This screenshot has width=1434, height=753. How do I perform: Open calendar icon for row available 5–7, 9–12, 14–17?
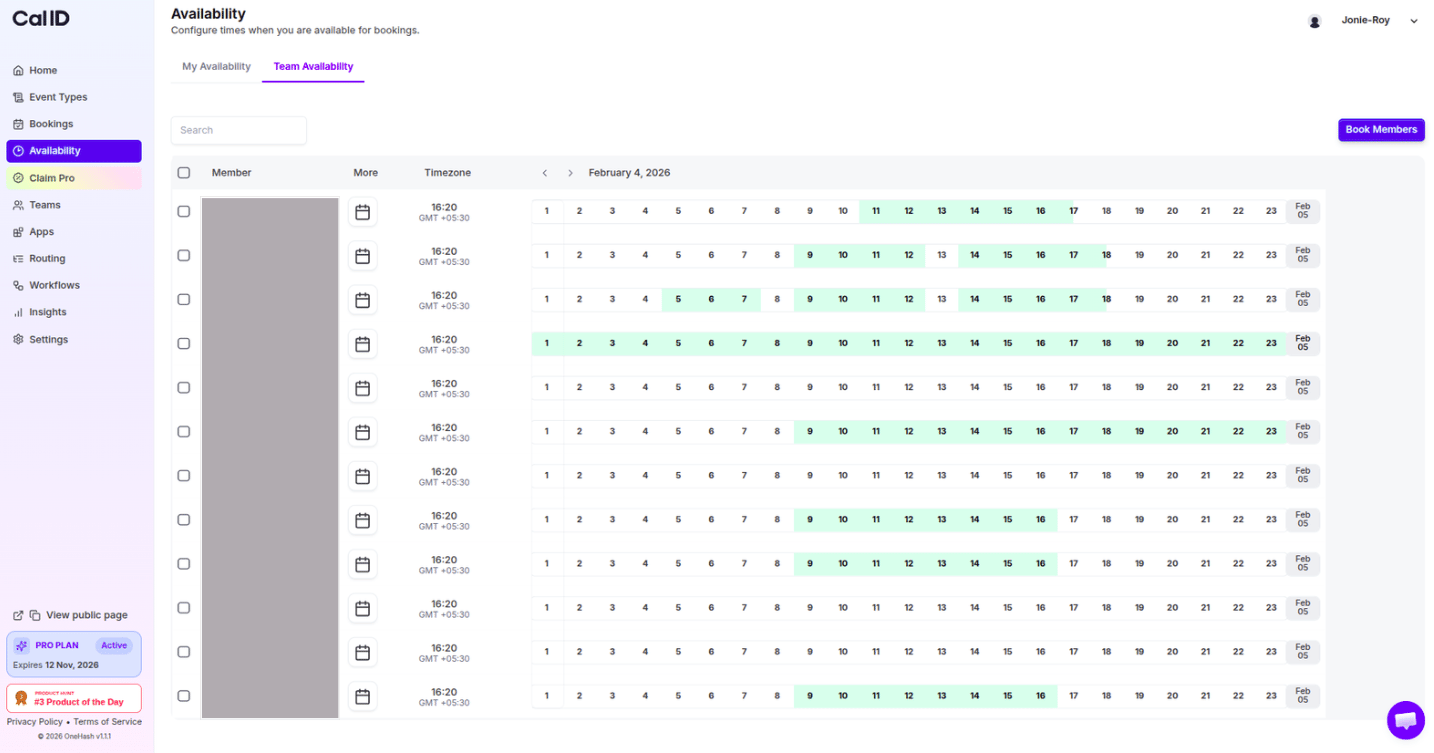point(362,300)
